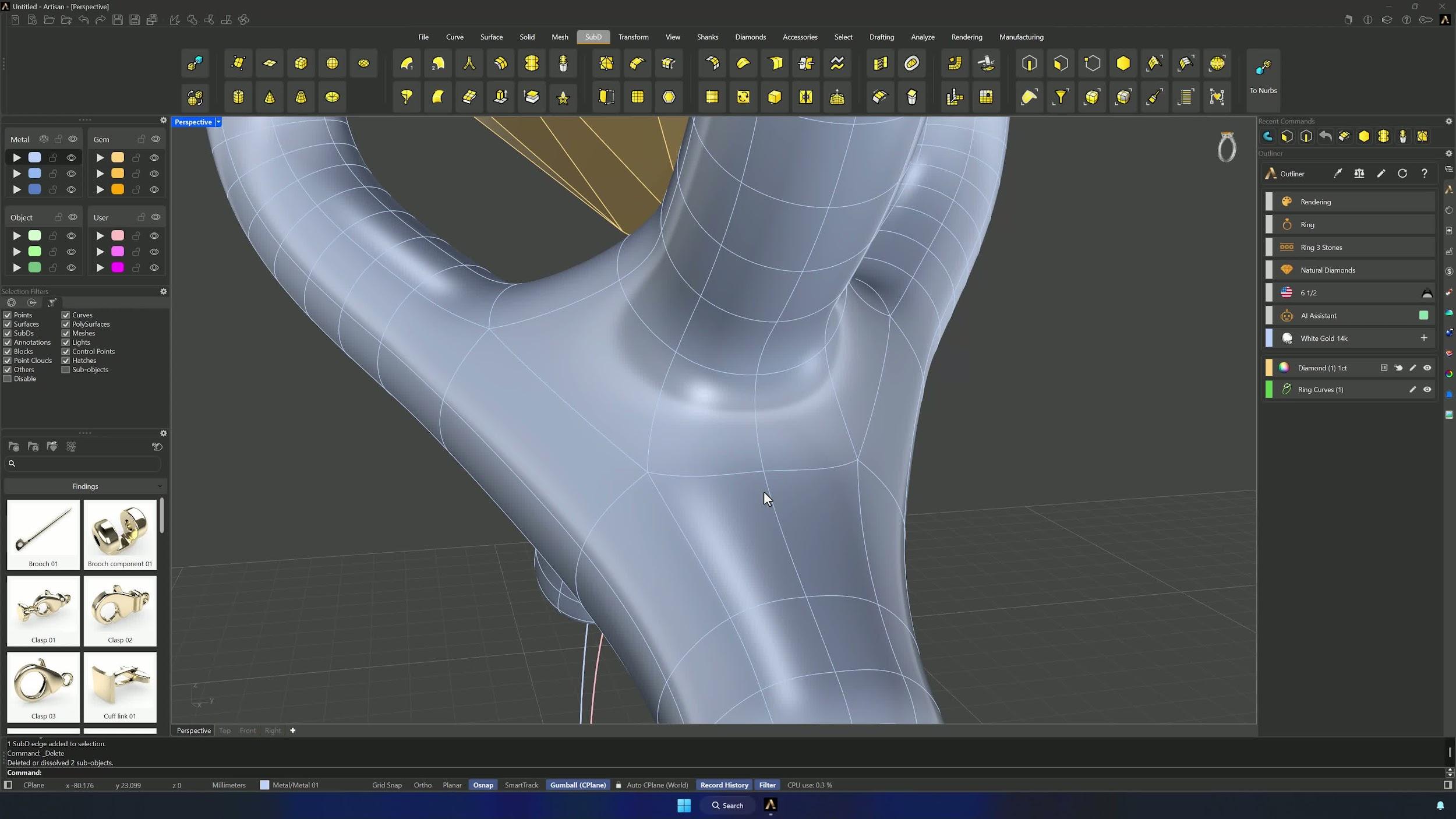Toggle Record History in status bar

pyautogui.click(x=724, y=785)
